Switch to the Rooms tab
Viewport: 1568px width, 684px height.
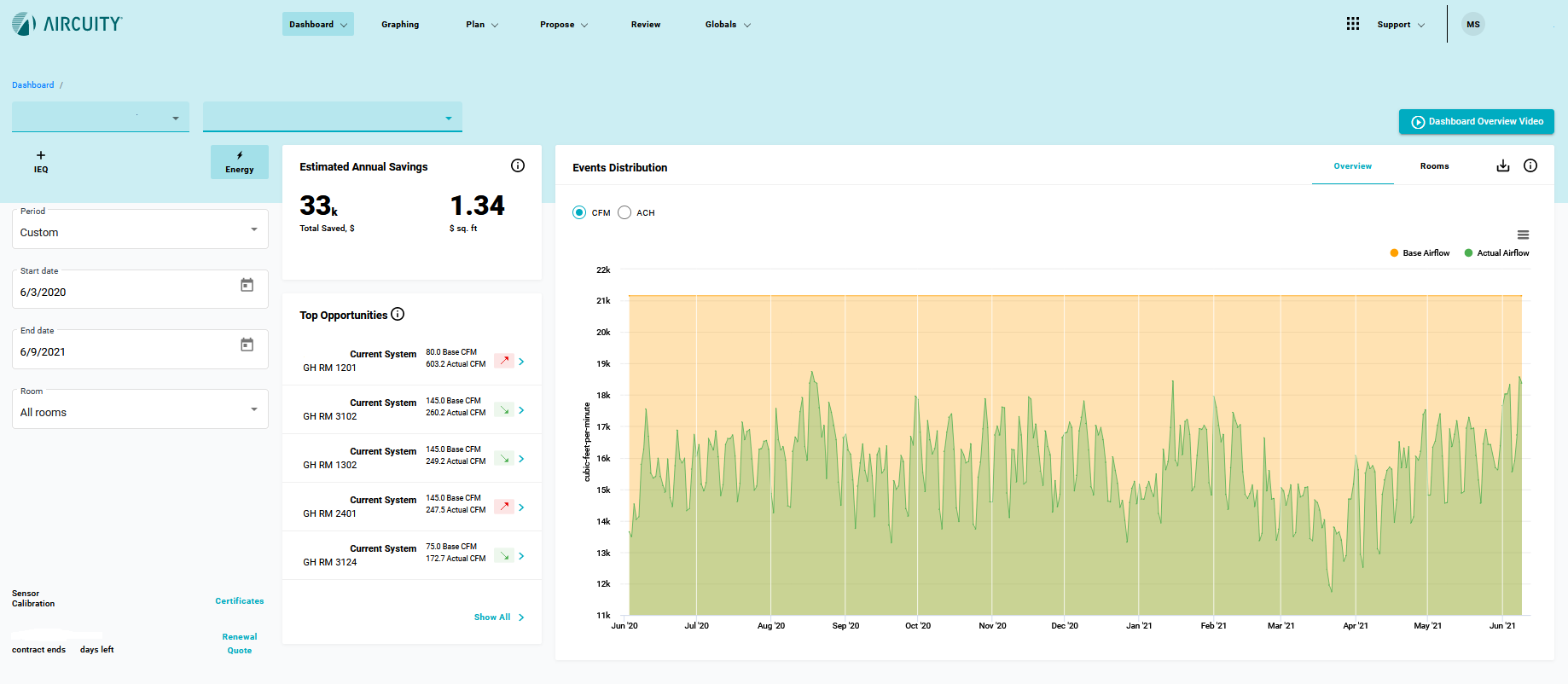pyautogui.click(x=1434, y=166)
